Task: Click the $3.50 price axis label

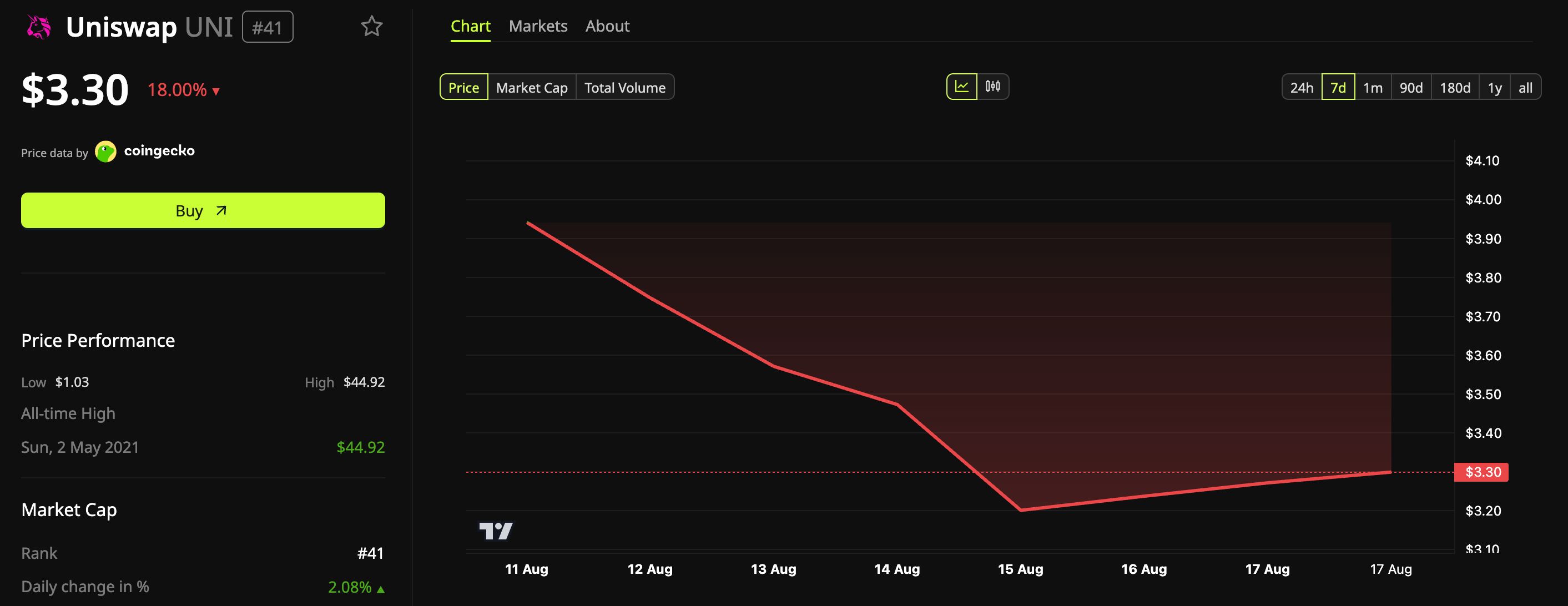Action: pos(1483,394)
